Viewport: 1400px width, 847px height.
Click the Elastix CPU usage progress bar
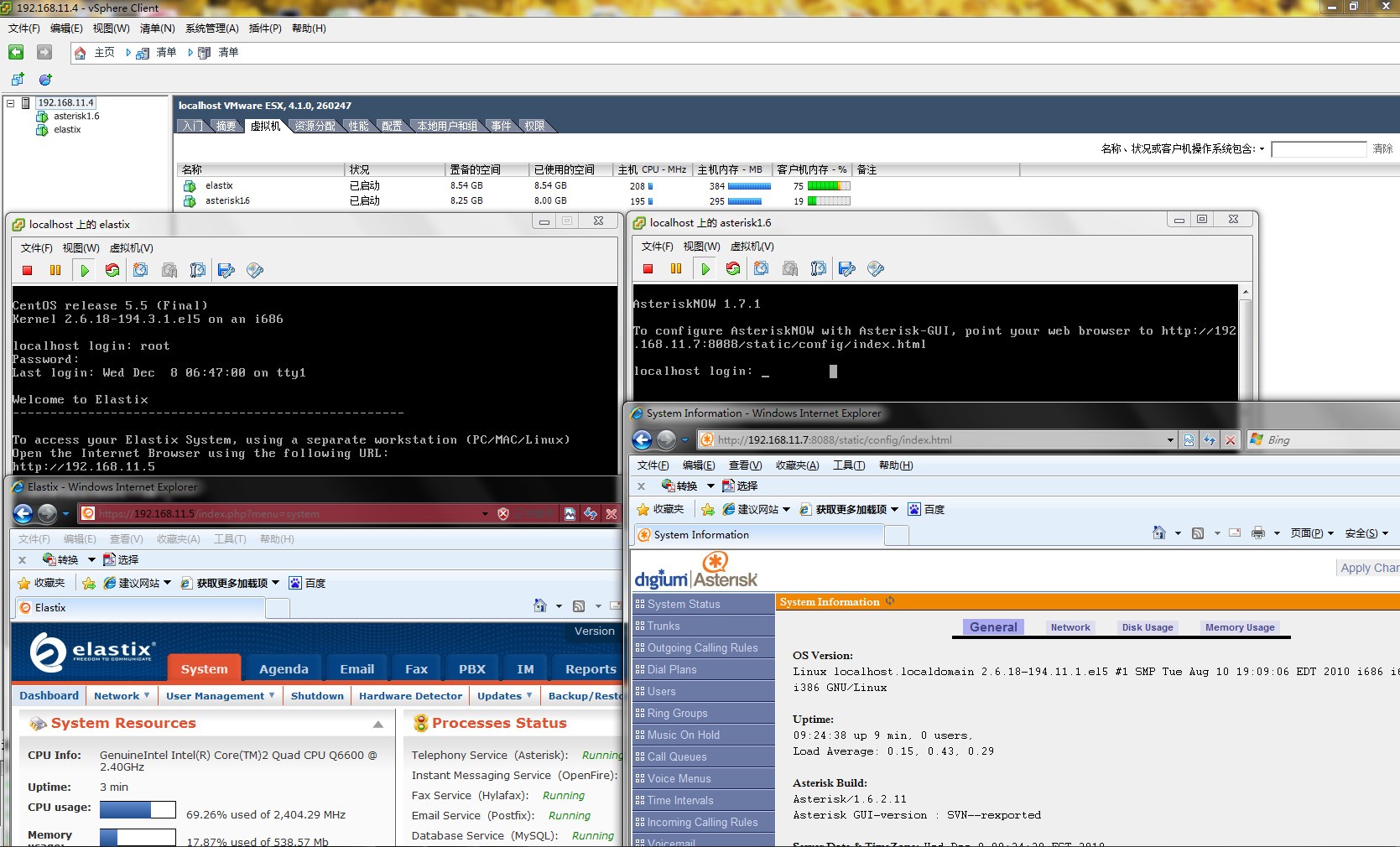138,809
